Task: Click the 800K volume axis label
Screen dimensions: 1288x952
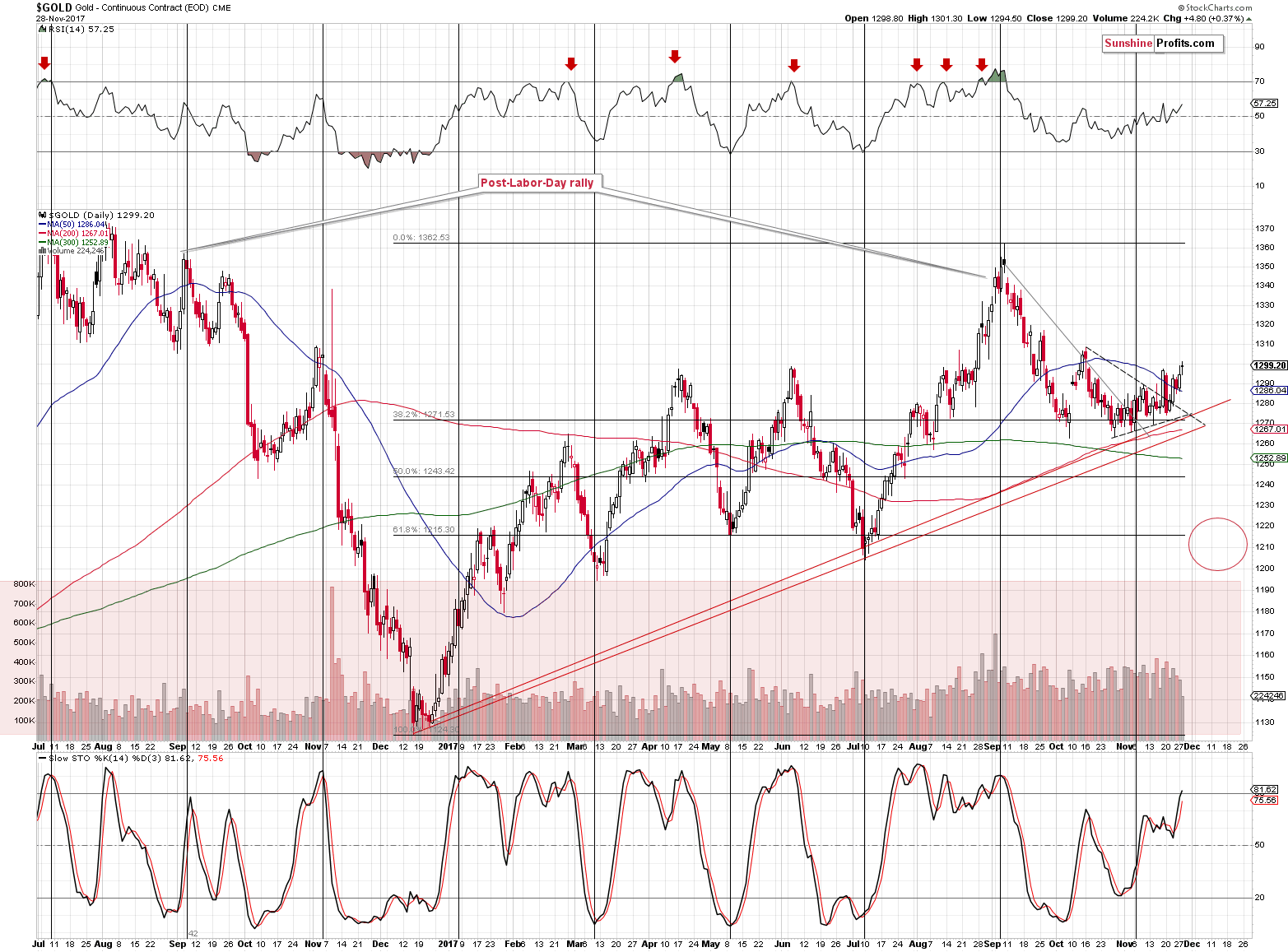Action: 24,584
